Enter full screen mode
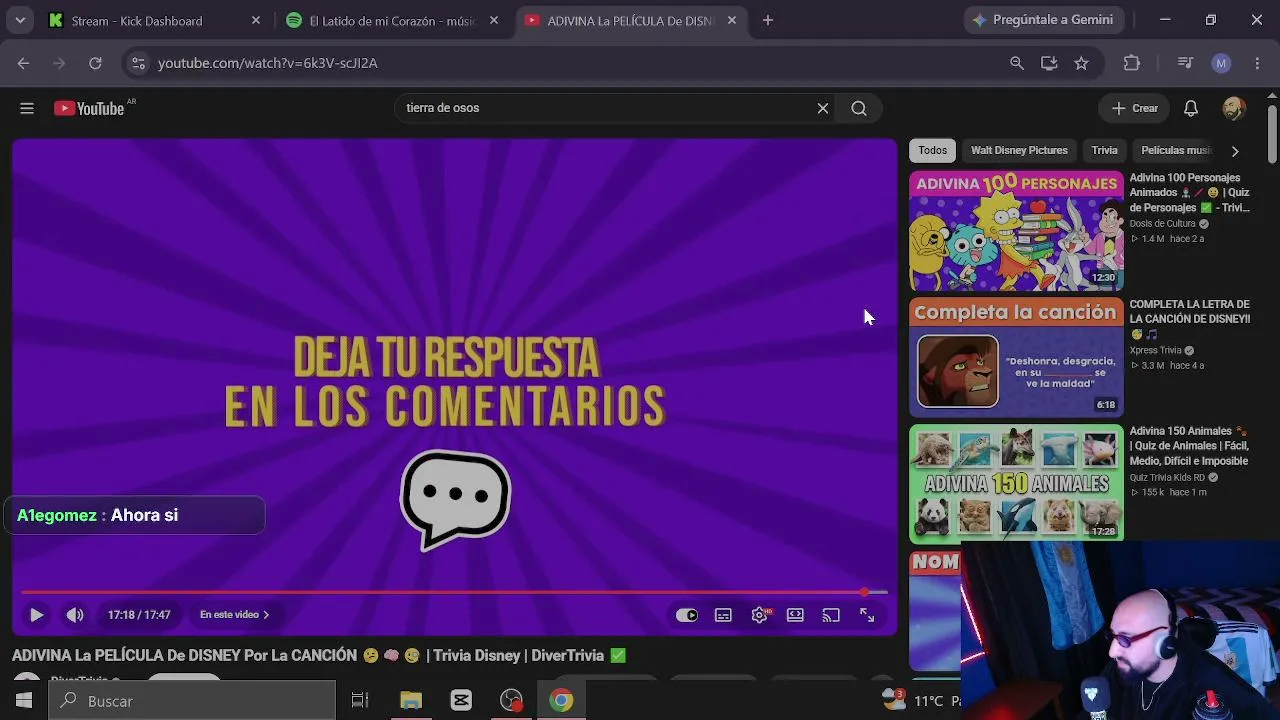 pos(867,615)
